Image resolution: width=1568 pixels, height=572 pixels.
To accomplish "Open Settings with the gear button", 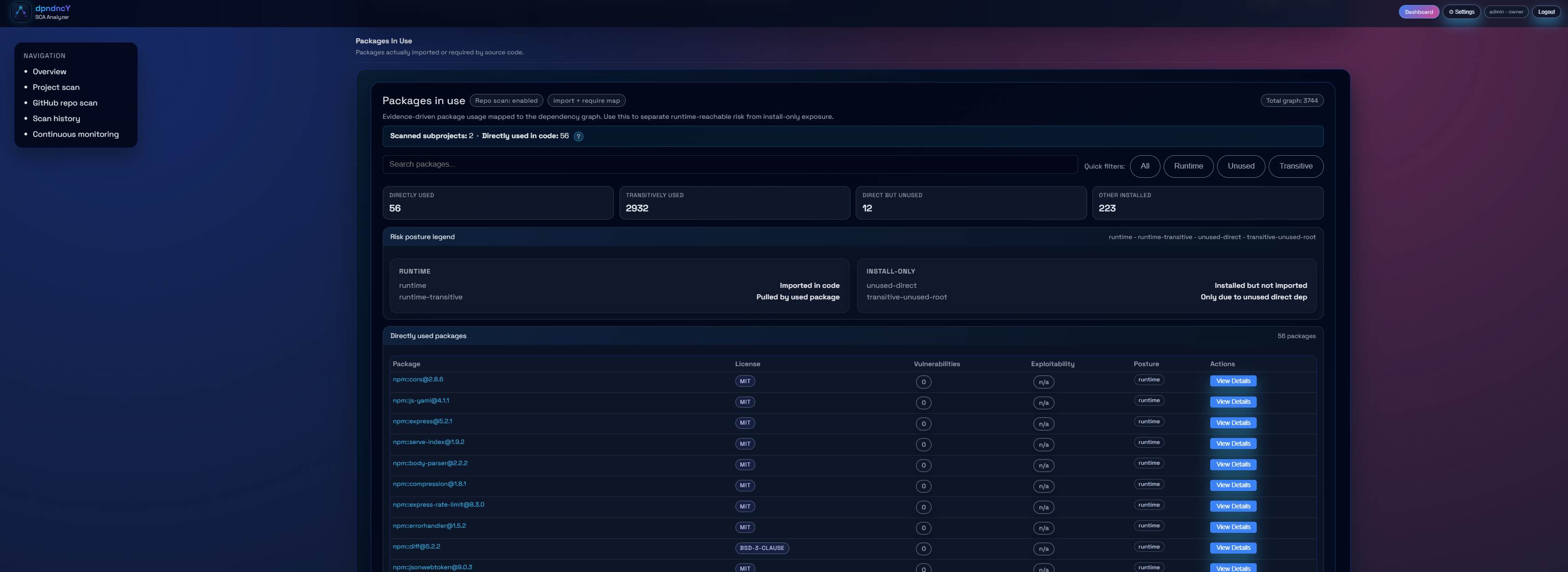I will [1461, 12].
